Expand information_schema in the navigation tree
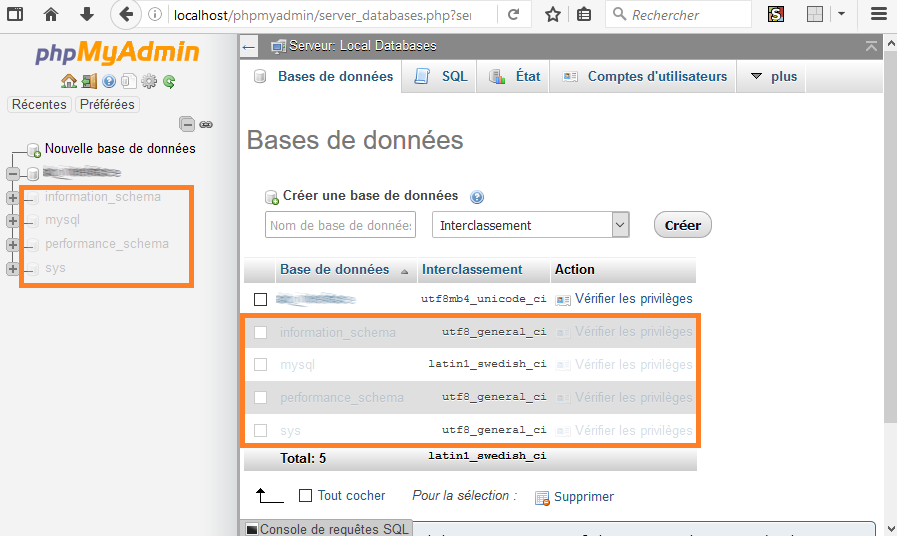This screenshot has height=536, width=897. point(13,198)
